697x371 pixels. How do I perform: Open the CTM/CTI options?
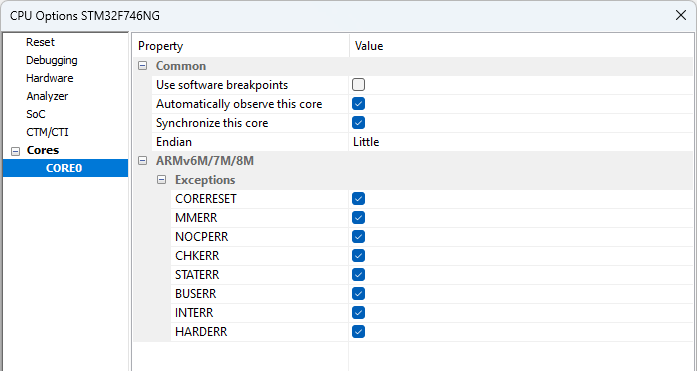click(x=47, y=132)
